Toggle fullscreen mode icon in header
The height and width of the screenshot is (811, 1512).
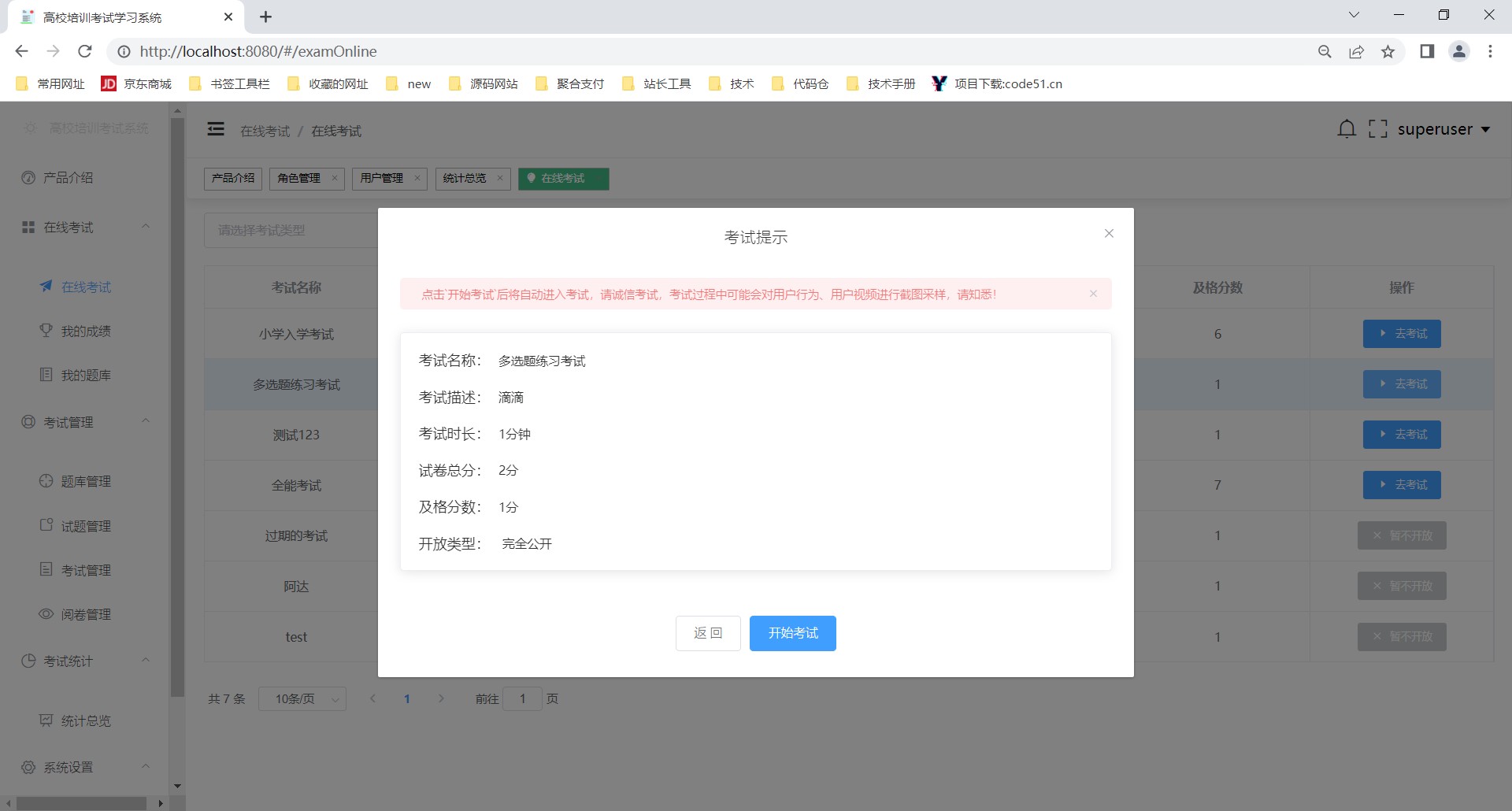tap(1377, 129)
